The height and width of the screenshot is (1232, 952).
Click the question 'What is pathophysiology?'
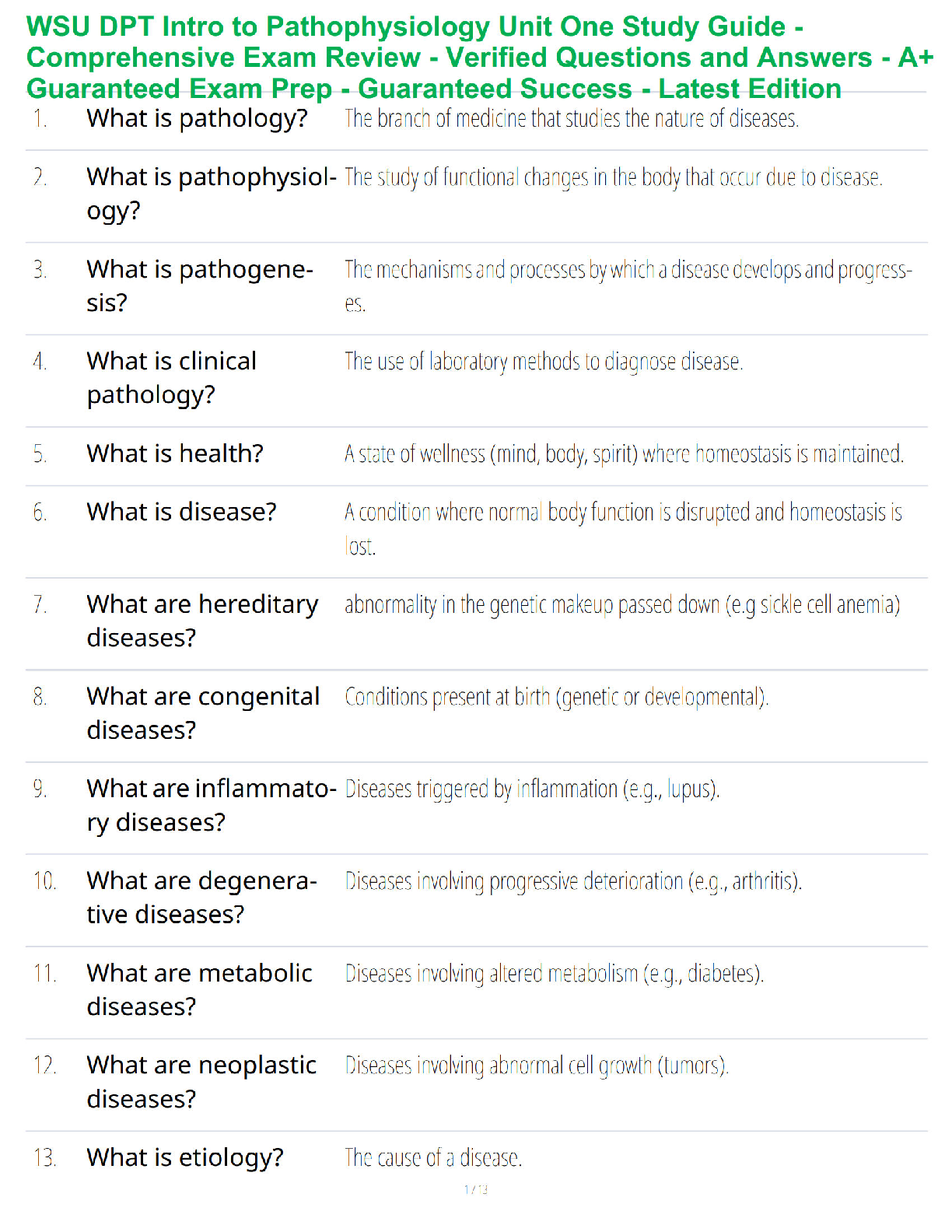pyautogui.click(x=211, y=194)
